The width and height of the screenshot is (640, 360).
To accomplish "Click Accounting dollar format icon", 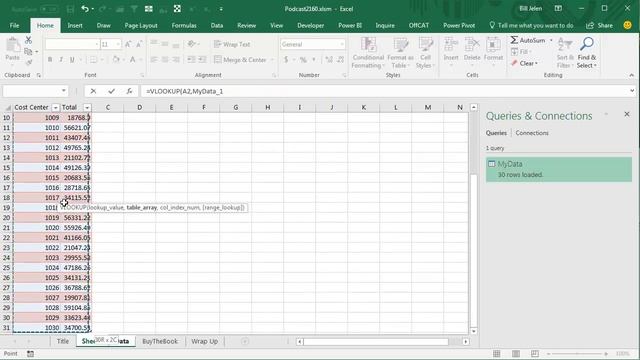I will point(286,60).
